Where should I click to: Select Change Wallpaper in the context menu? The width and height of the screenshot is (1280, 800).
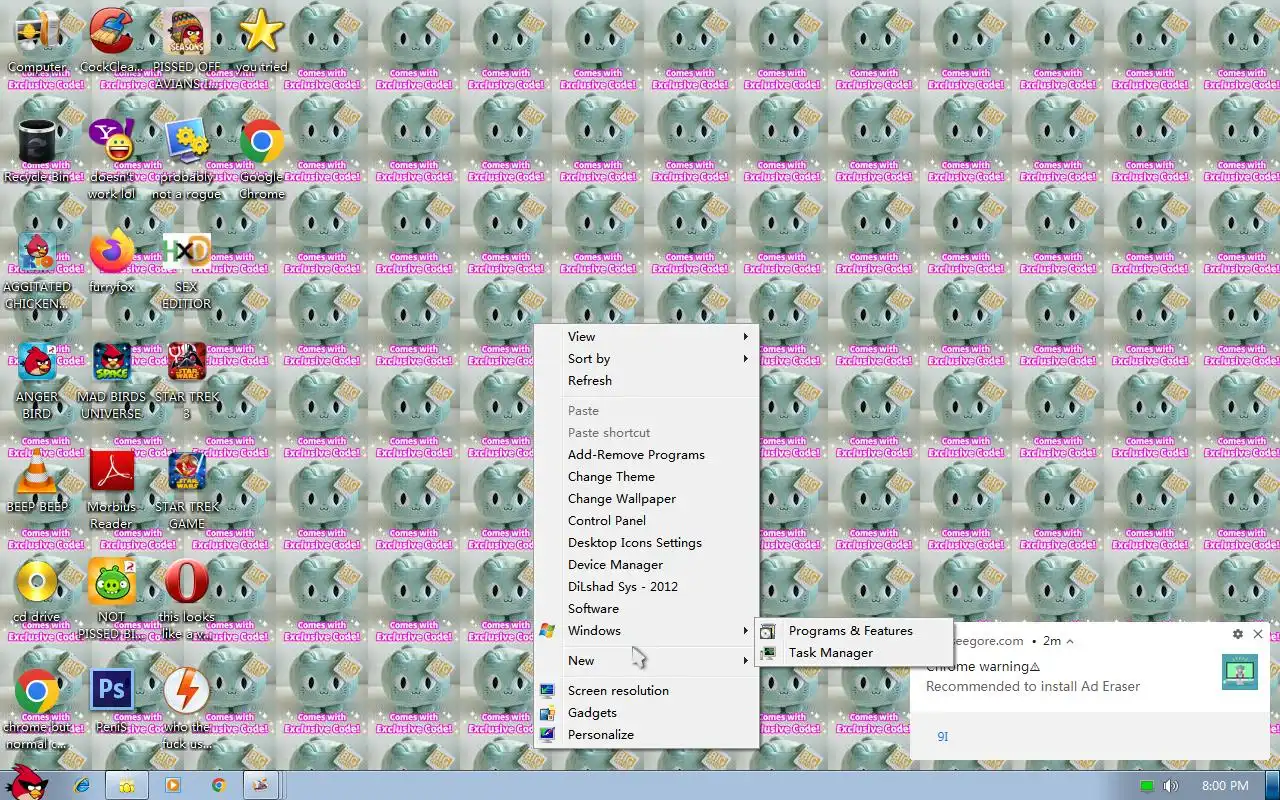tap(646, 499)
